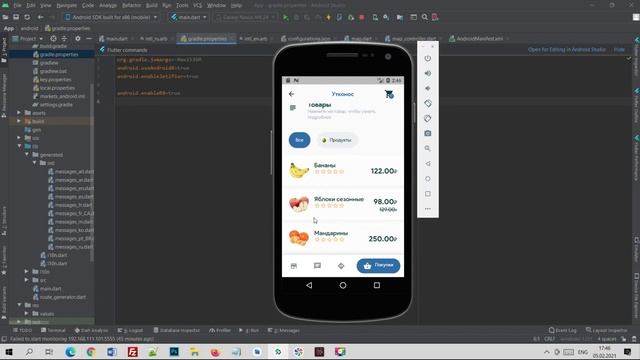
Task: Open emulator extended controls three dots
Action: point(427,209)
